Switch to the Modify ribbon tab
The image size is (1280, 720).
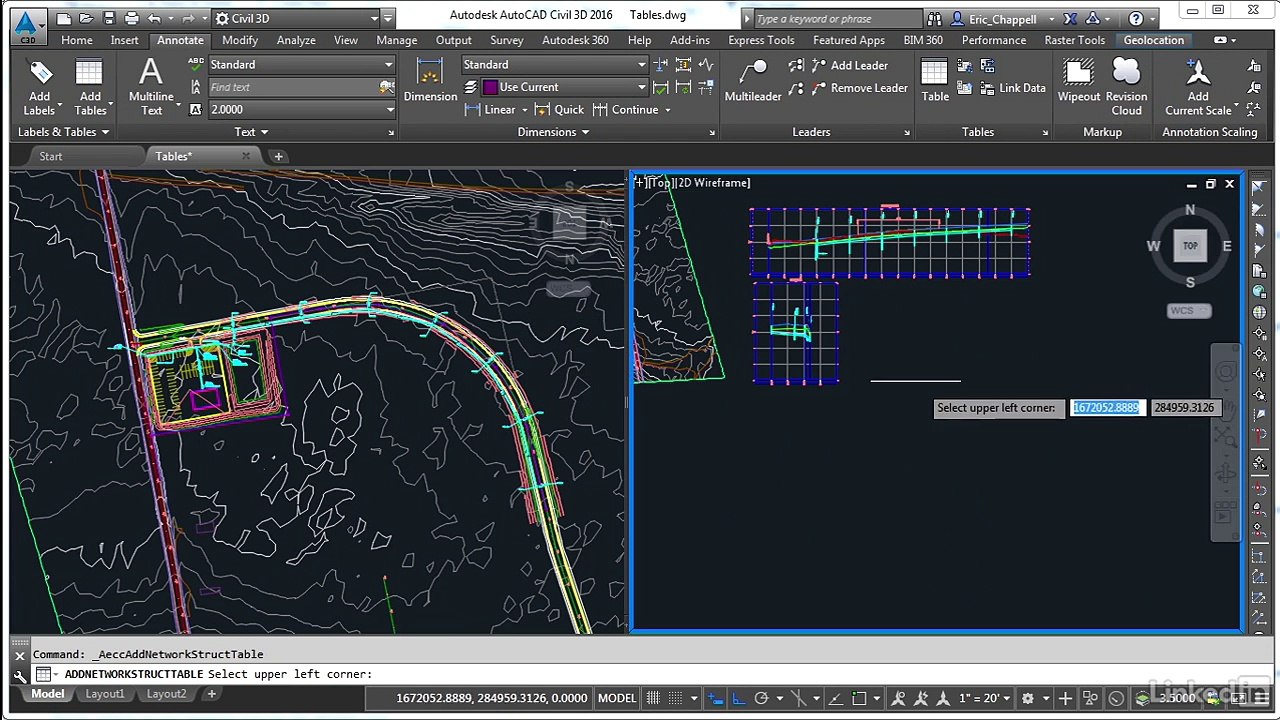(240, 40)
